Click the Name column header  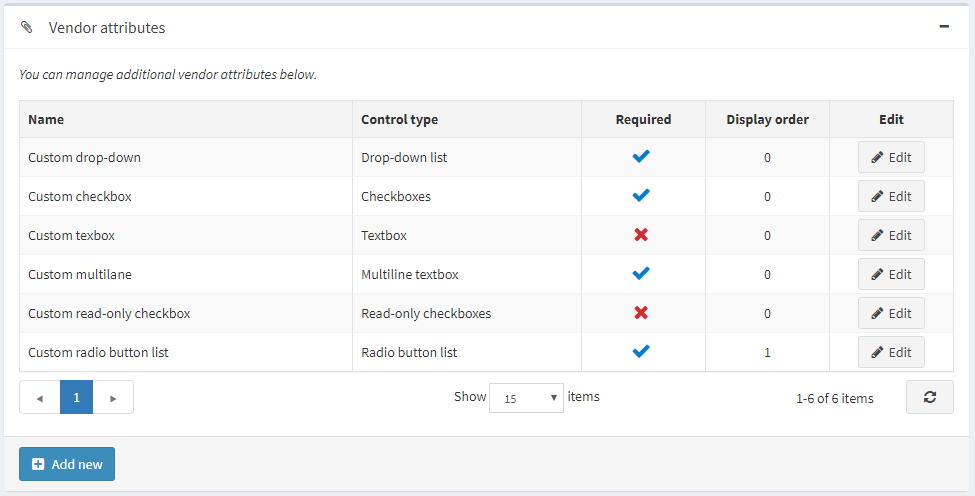(x=46, y=120)
